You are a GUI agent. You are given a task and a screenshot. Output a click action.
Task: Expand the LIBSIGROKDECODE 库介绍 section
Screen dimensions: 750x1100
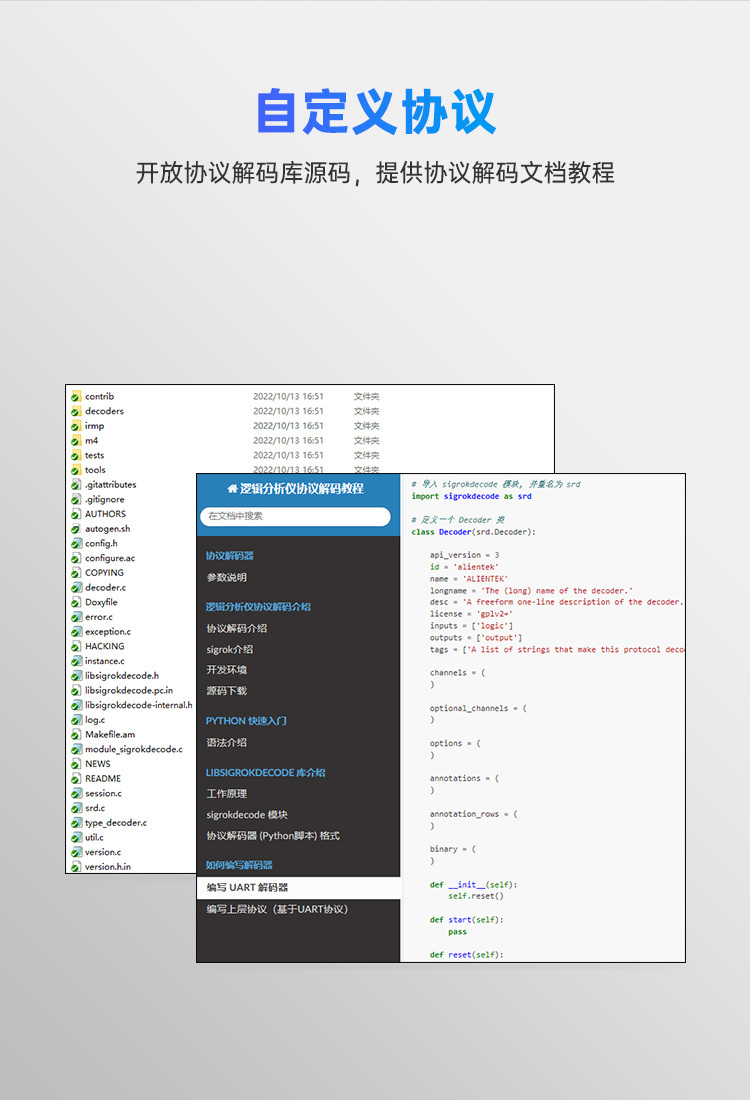tap(265, 772)
